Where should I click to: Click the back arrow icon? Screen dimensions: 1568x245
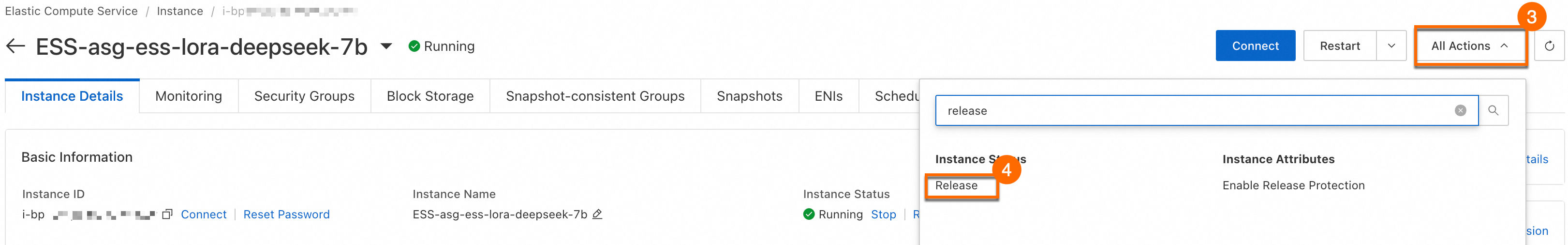point(15,46)
